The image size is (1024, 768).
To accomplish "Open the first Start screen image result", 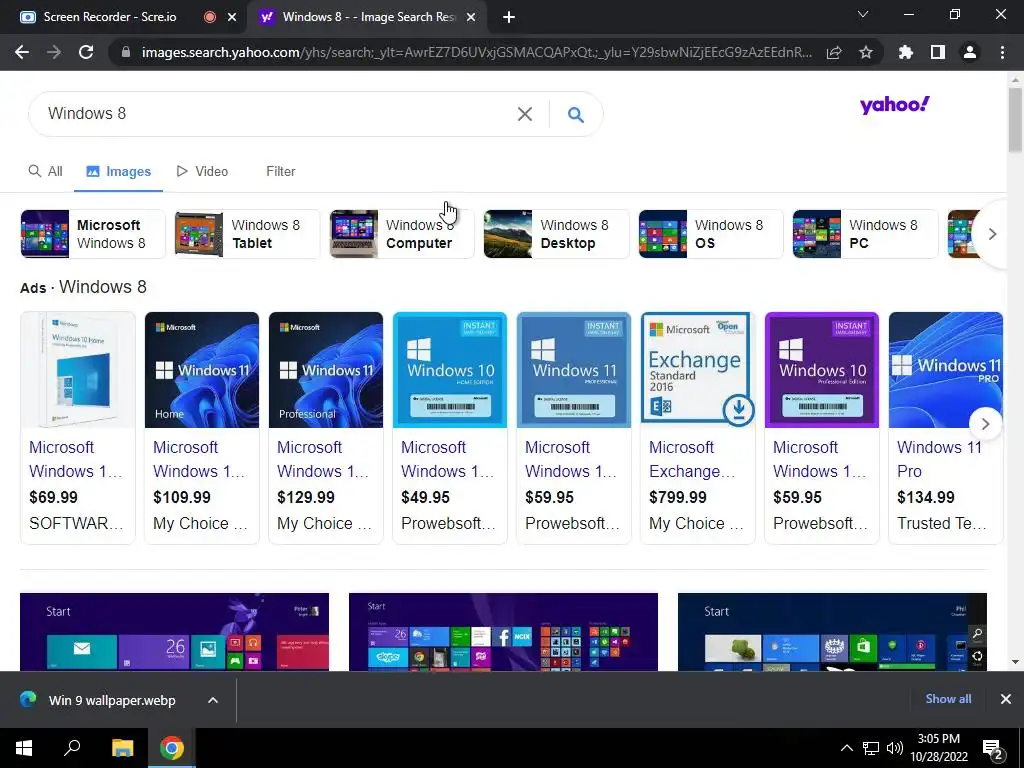I will coord(174,632).
